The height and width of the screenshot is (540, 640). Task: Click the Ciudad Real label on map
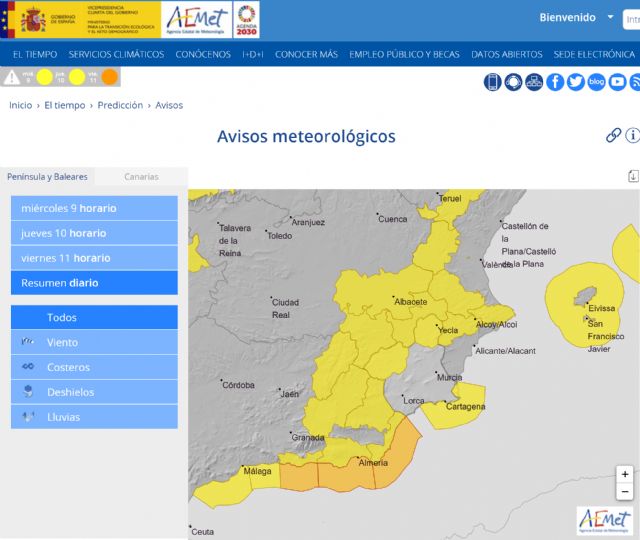point(285,309)
